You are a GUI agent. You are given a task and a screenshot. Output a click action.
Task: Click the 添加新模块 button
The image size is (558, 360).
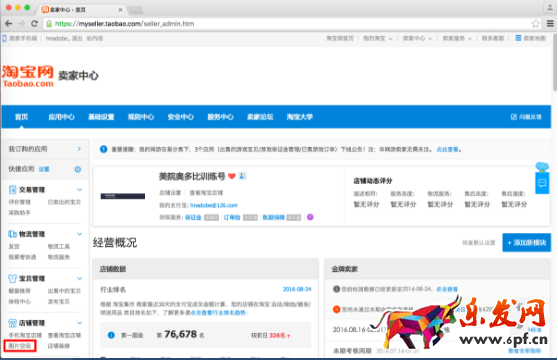[526, 243]
